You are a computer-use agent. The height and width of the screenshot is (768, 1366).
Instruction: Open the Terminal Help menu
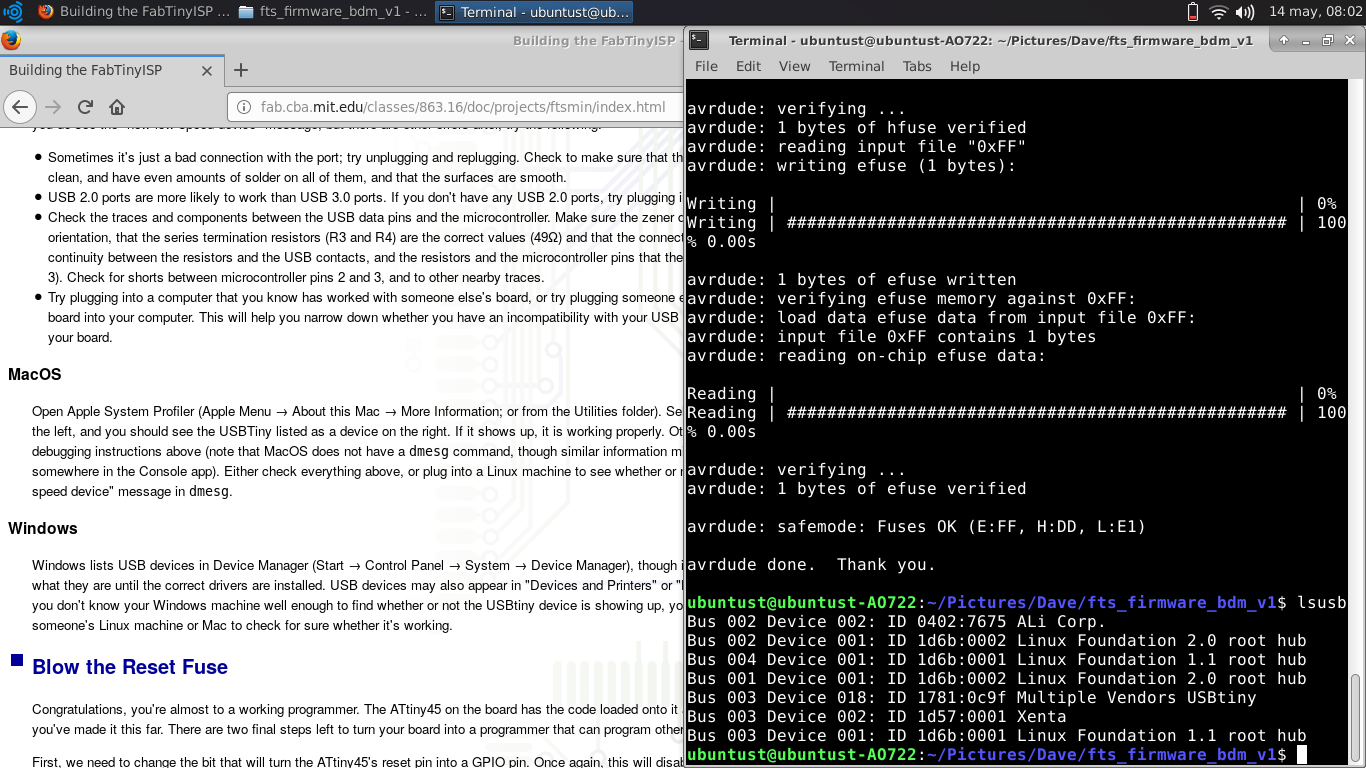pos(965,66)
